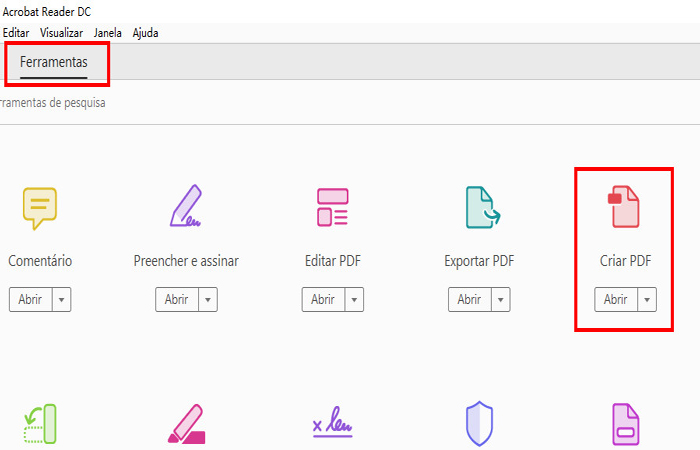The height and width of the screenshot is (450, 700).
Task: Select the green organize pages icon
Action: [40, 424]
